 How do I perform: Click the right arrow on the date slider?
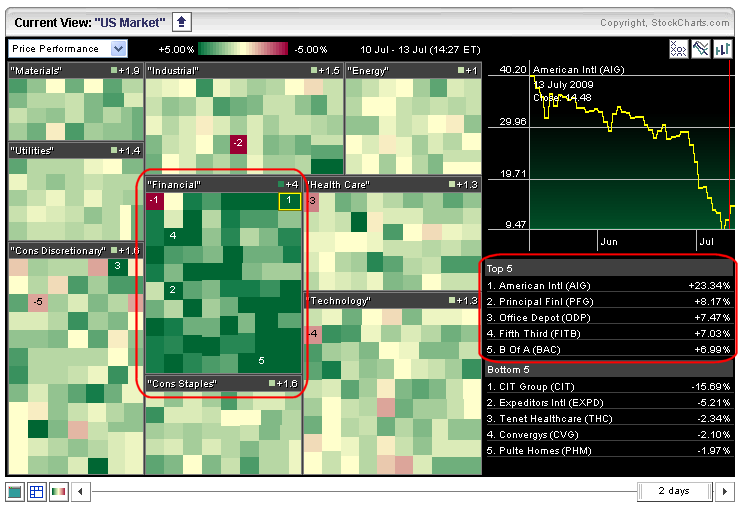pyautogui.click(x=725, y=492)
